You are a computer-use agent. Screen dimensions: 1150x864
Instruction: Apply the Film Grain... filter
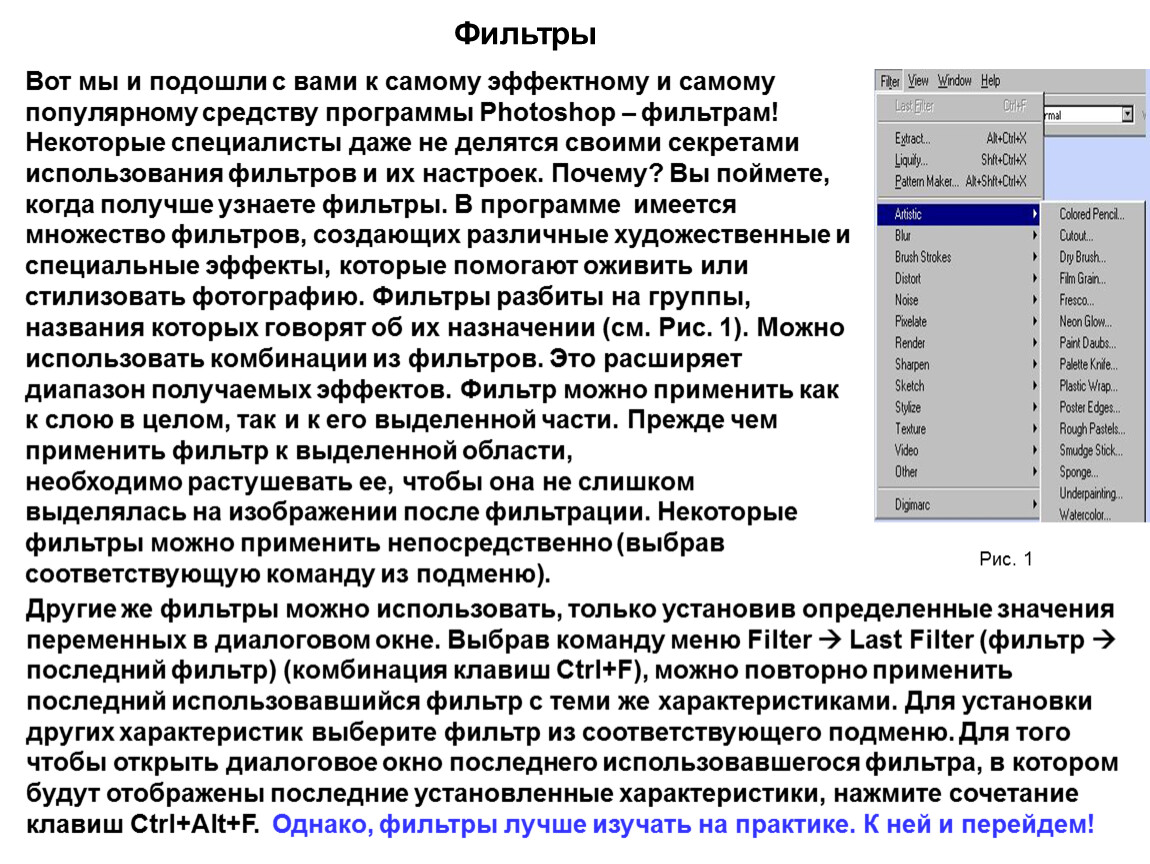click(x=1092, y=279)
